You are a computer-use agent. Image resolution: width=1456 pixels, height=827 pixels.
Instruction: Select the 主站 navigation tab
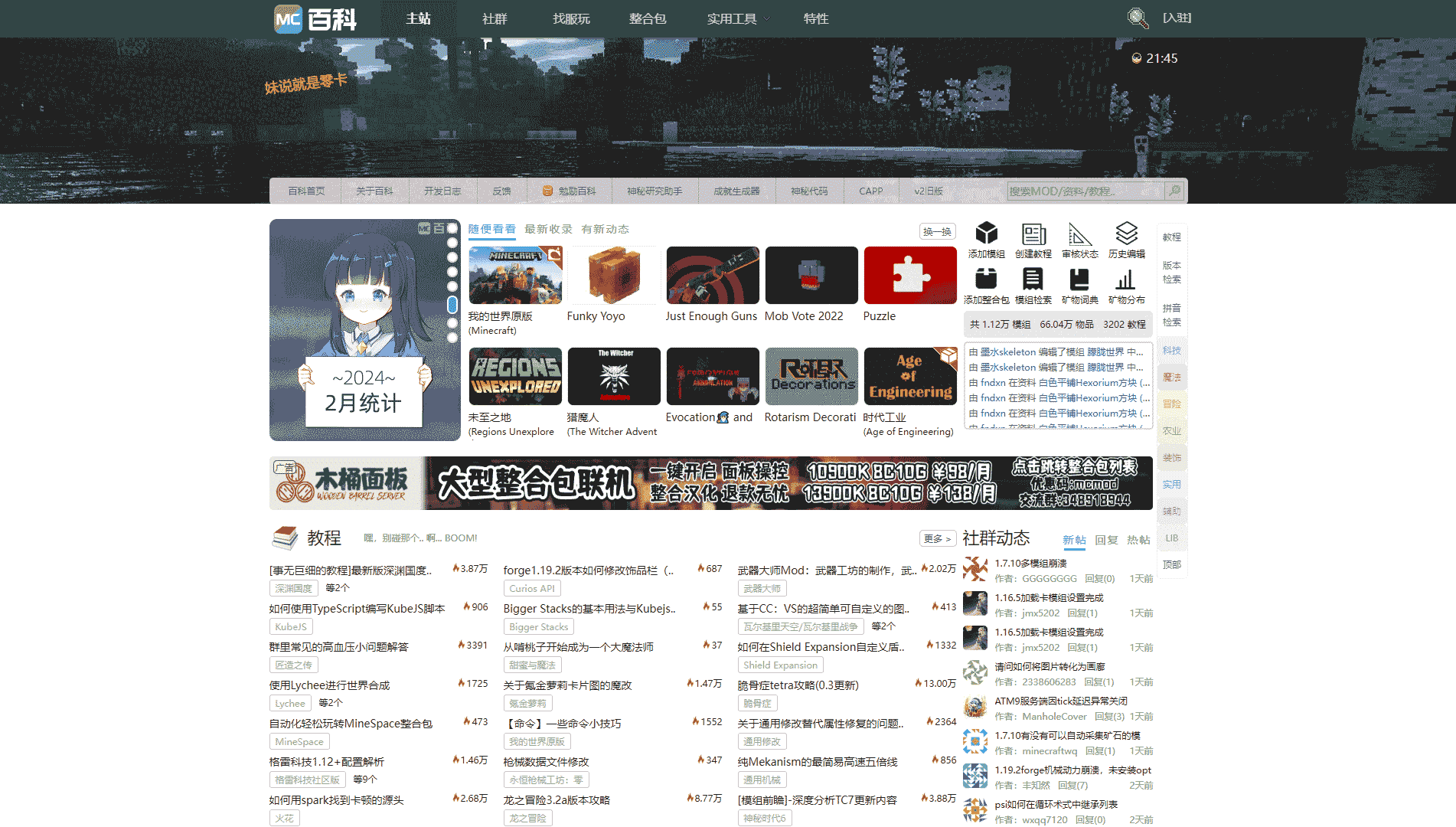(419, 18)
